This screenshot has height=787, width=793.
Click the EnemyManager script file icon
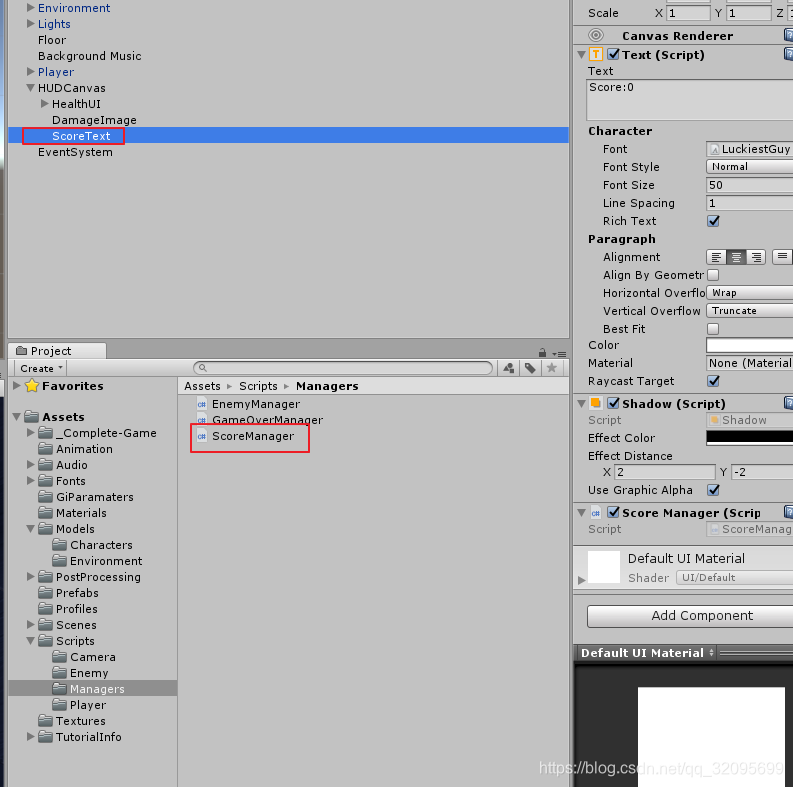point(202,404)
